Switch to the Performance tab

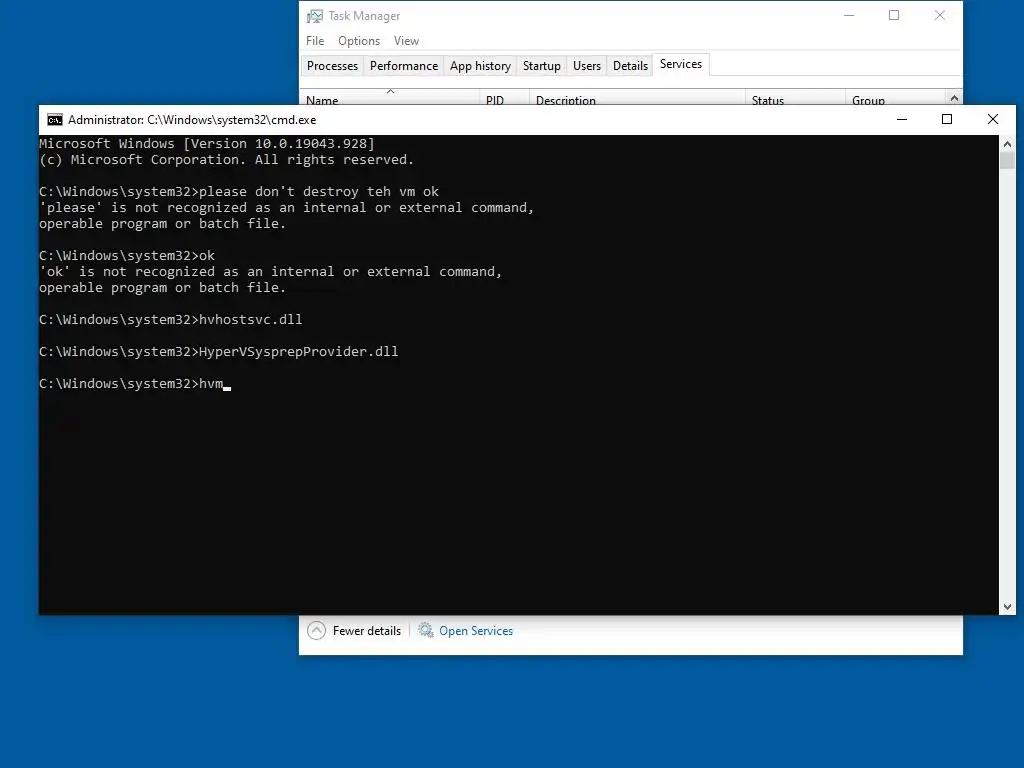(404, 66)
